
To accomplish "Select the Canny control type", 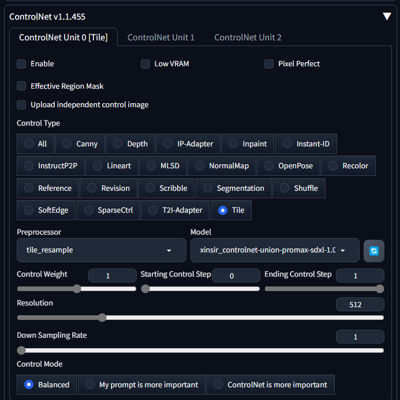I will click(x=80, y=144).
